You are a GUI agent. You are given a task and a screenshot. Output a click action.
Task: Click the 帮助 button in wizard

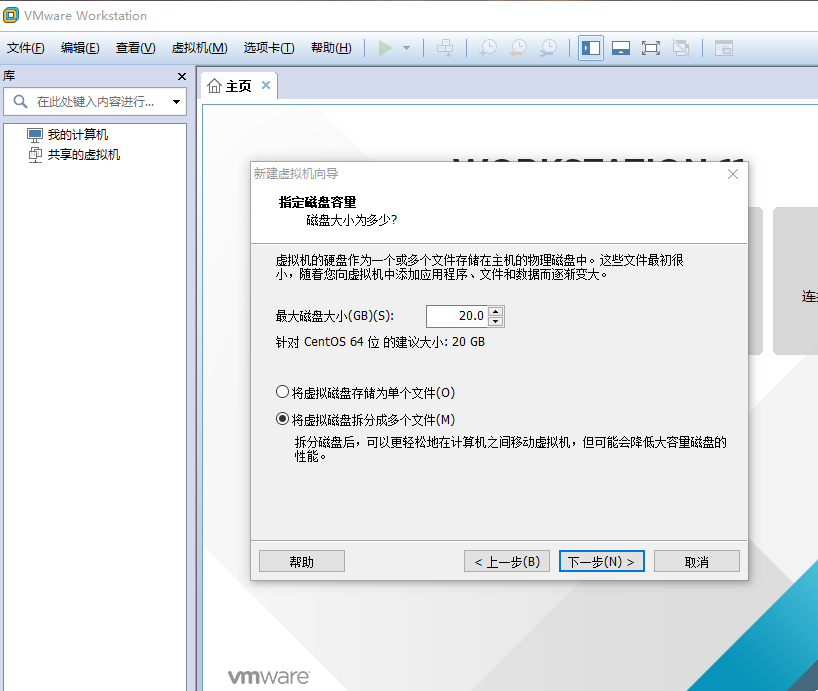pyautogui.click(x=302, y=562)
